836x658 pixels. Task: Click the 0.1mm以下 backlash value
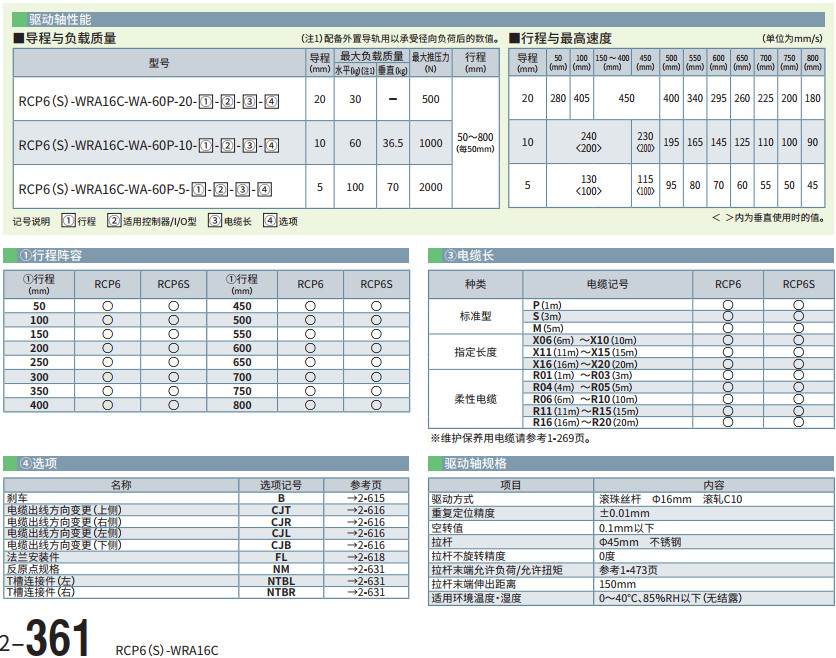[x=626, y=528]
